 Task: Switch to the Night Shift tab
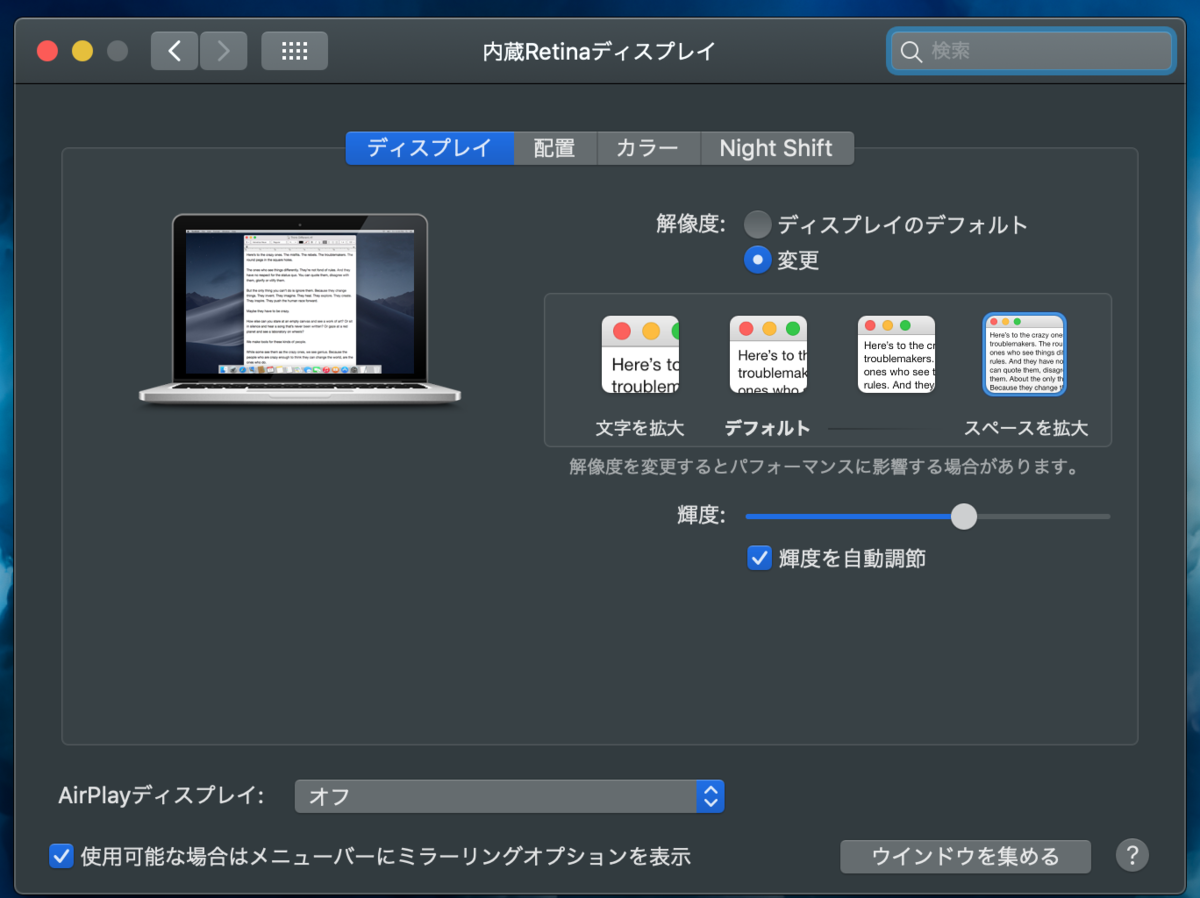776,148
